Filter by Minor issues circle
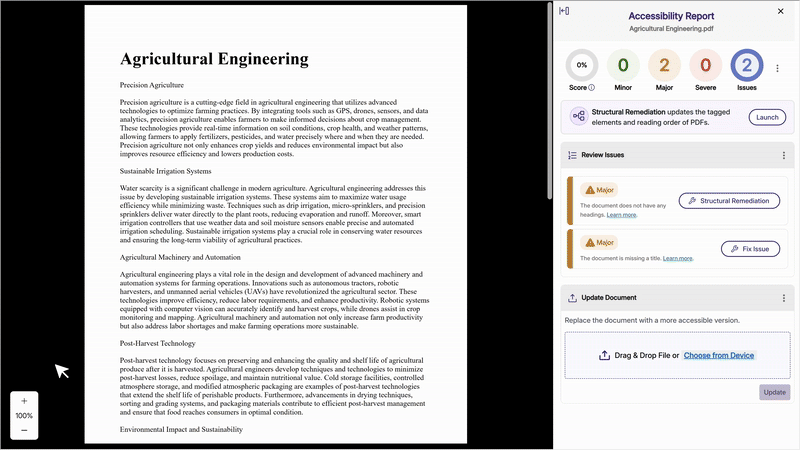This screenshot has width=800, height=450. (623, 65)
